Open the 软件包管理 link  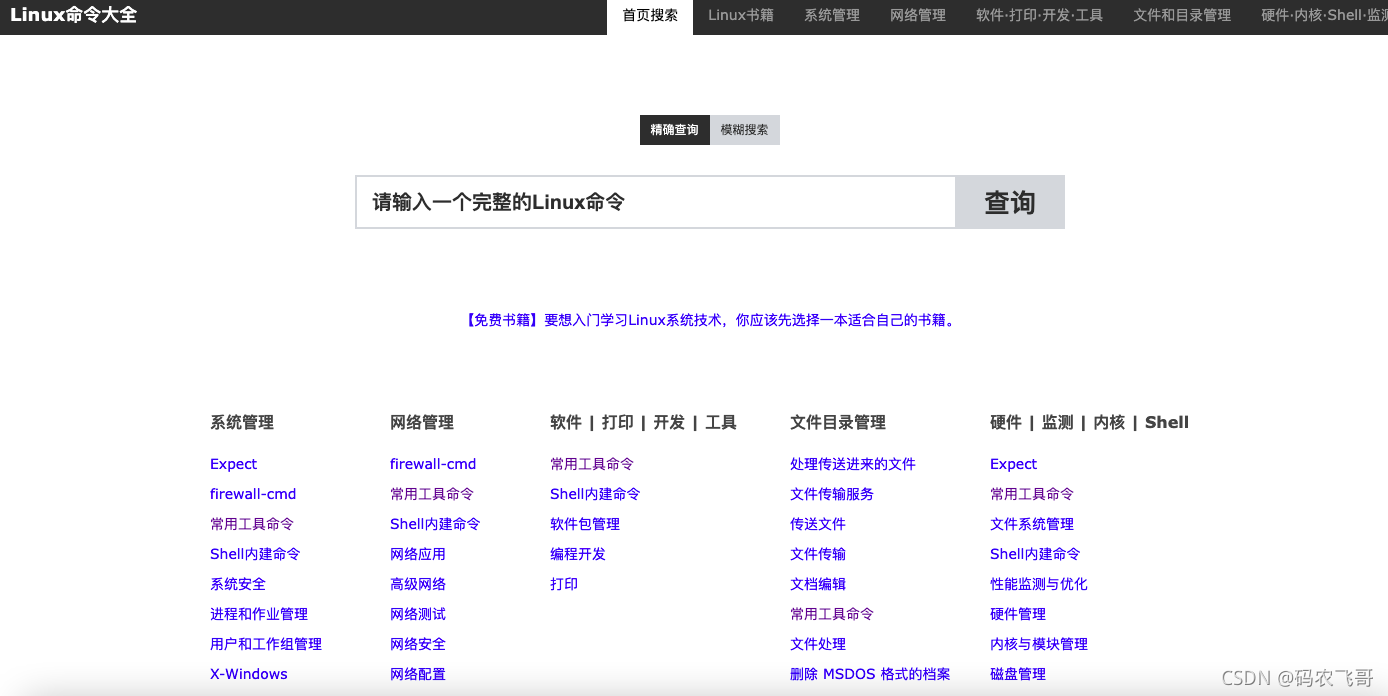click(x=585, y=524)
